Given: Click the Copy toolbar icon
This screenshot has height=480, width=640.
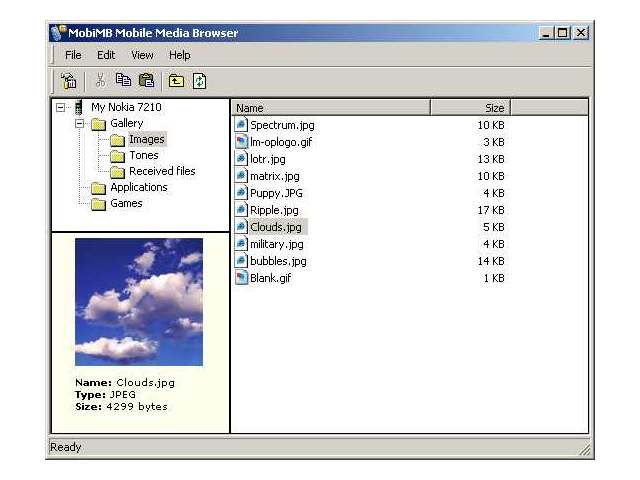Looking at the screenshot, I should pyautogui.click(x=123, y=81).
